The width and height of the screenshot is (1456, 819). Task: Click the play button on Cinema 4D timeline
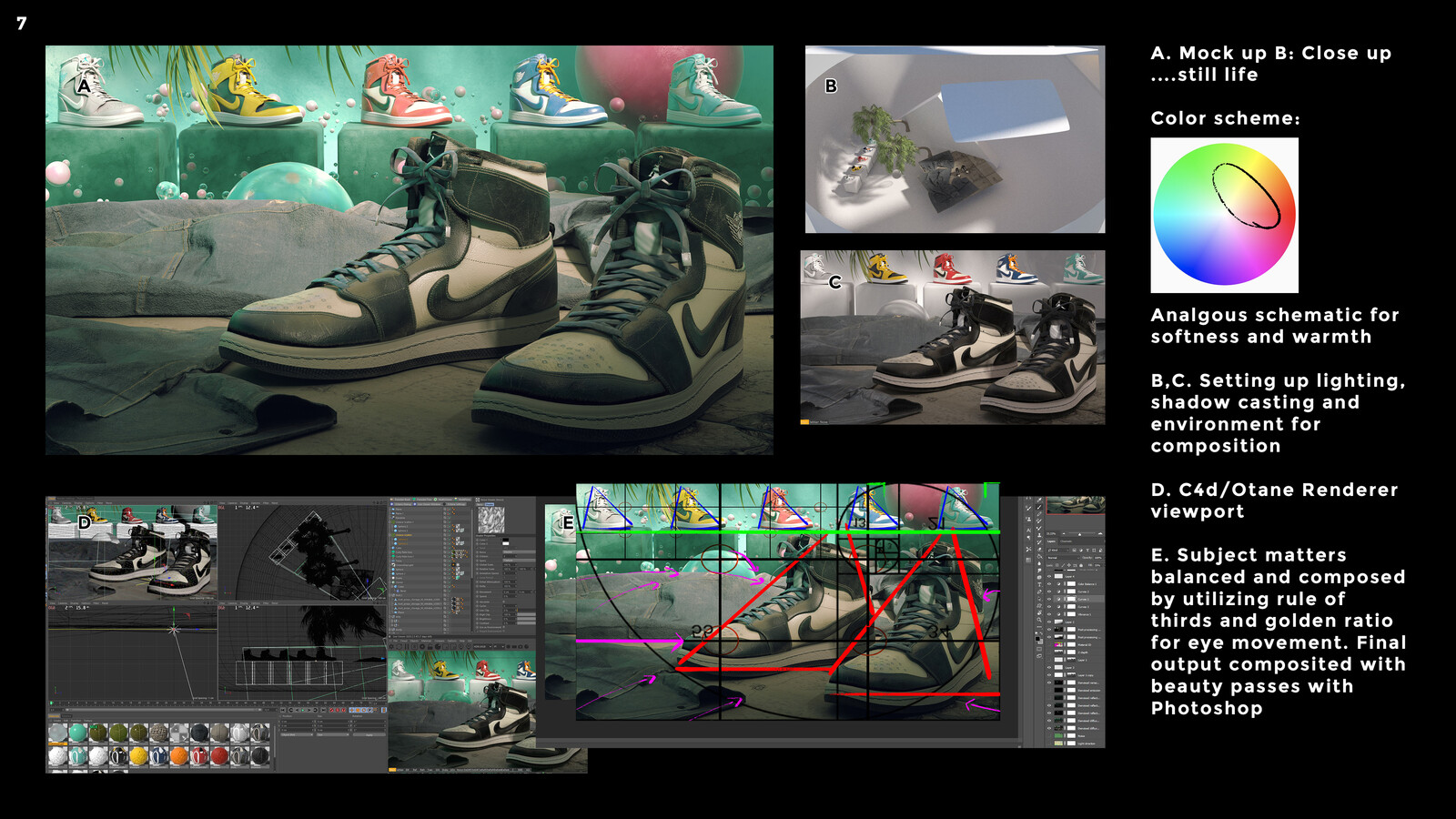coord(303,710)
